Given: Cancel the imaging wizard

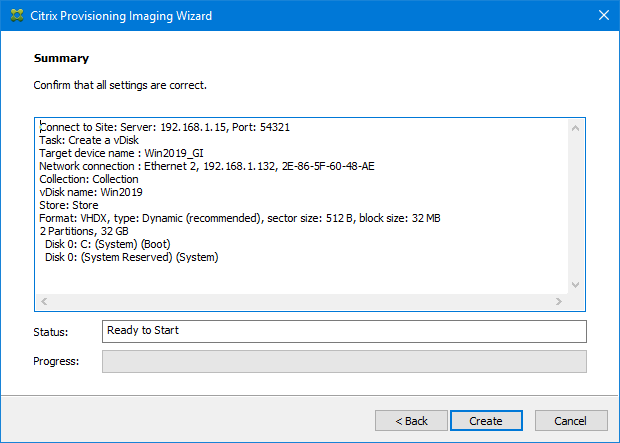Looking at the screenshot, I should 571,420.
